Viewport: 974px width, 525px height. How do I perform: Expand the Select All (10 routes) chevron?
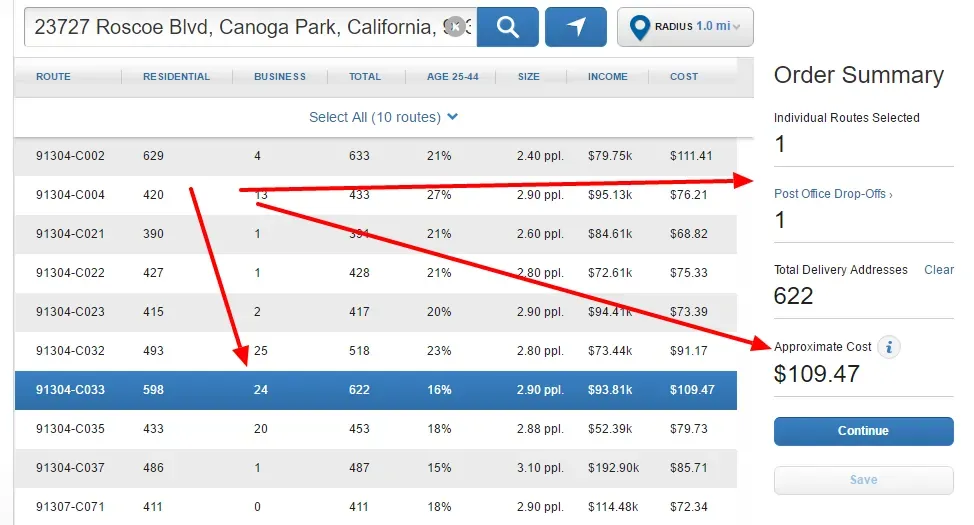(453, 117)
